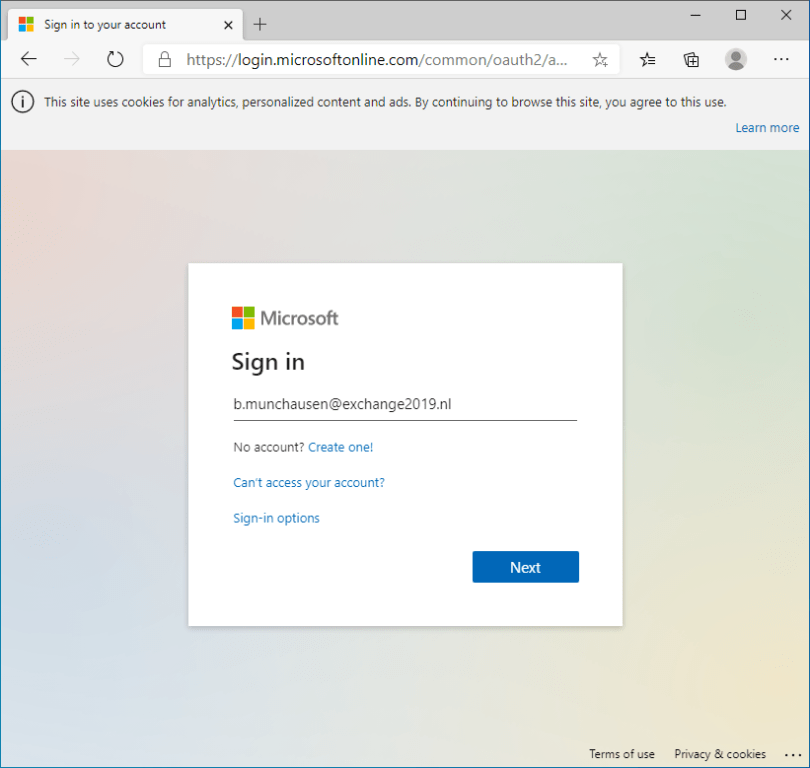Add page to favorites with star icon
This screenshot has width=810, height=768.
point(600,60)
